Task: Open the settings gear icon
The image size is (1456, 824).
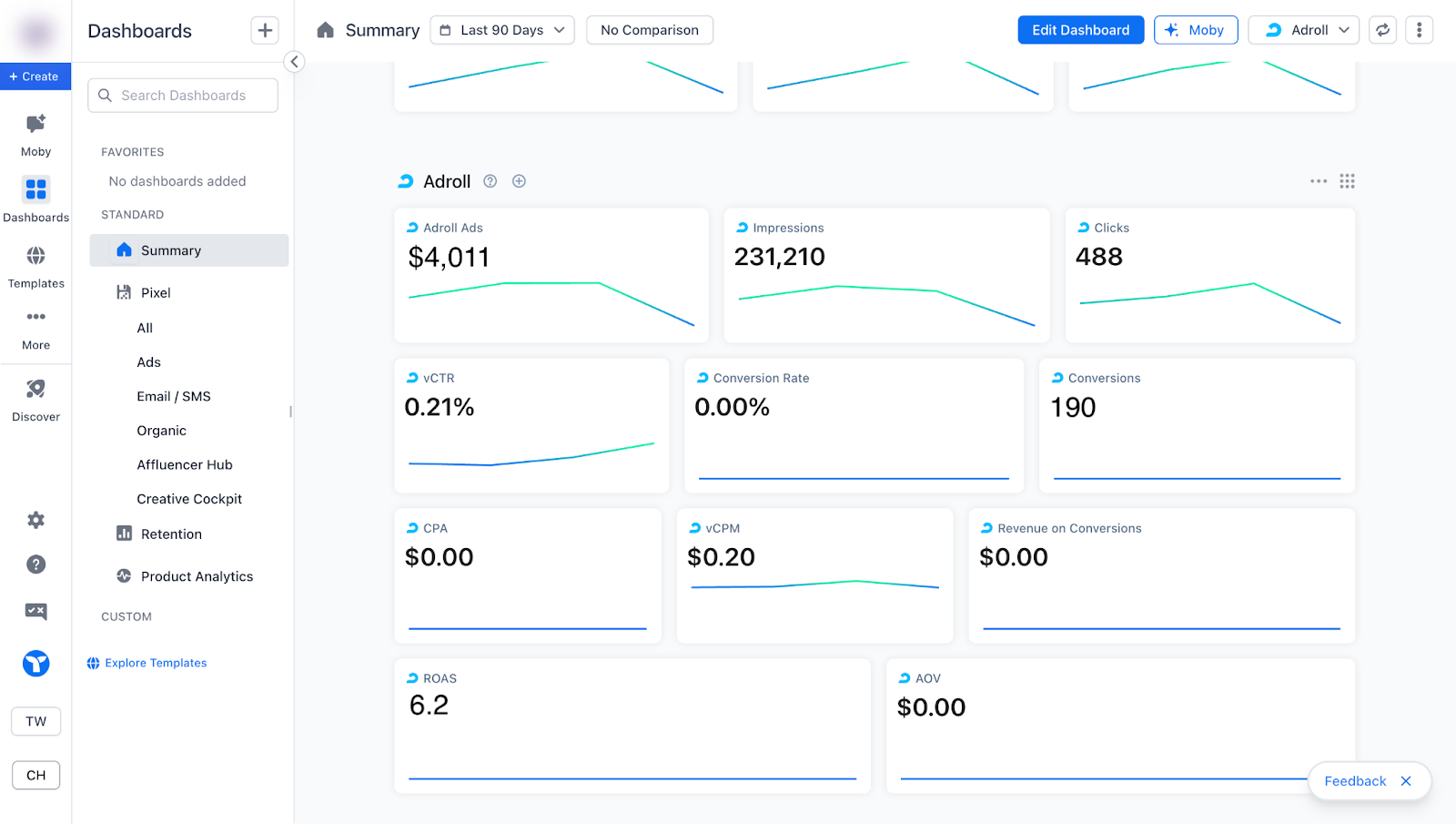Action: click(35, 520)
